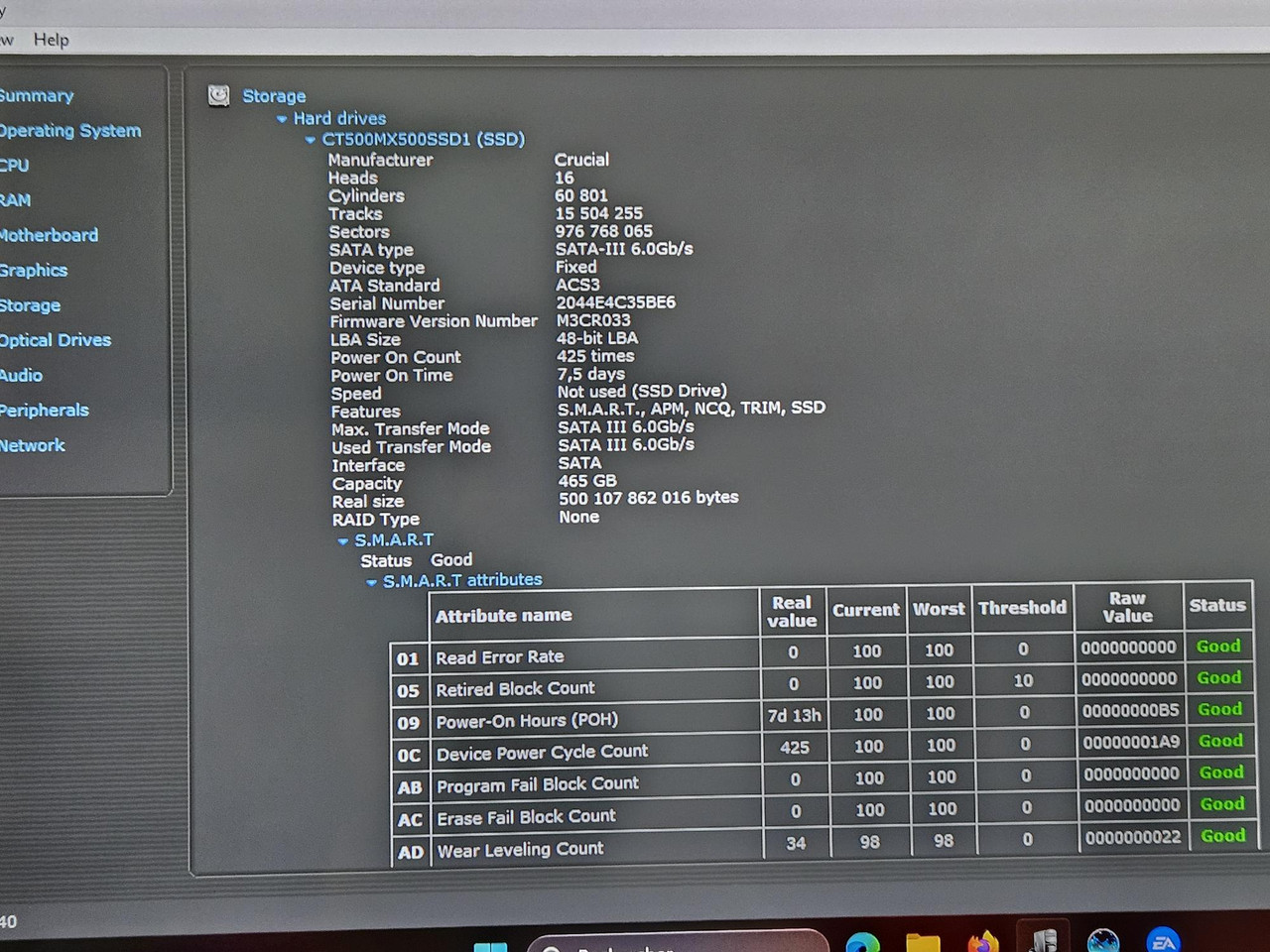This screenshot has width=1270, height=952.
Task: Click the Raw Value column header
Action: (1128, 606)
